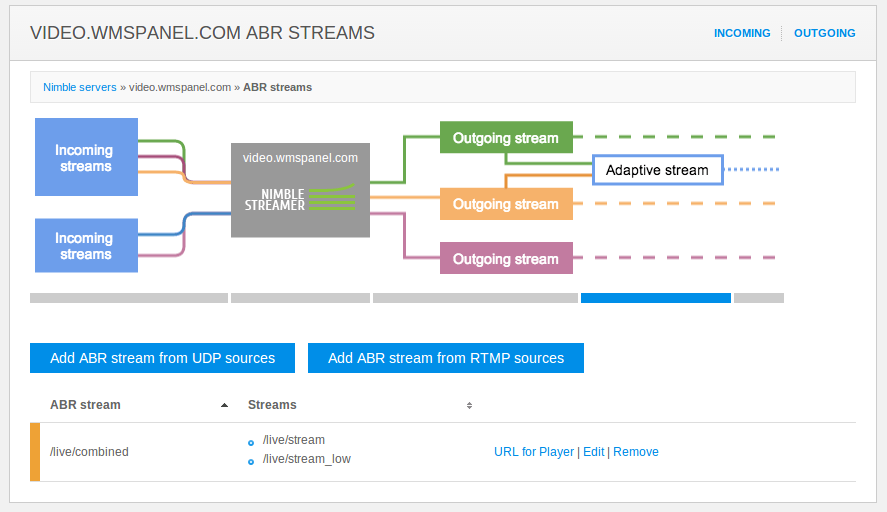Click the pink Outgoing stream block
Screen dimensions: 887x512
click(x=506, y=258)
